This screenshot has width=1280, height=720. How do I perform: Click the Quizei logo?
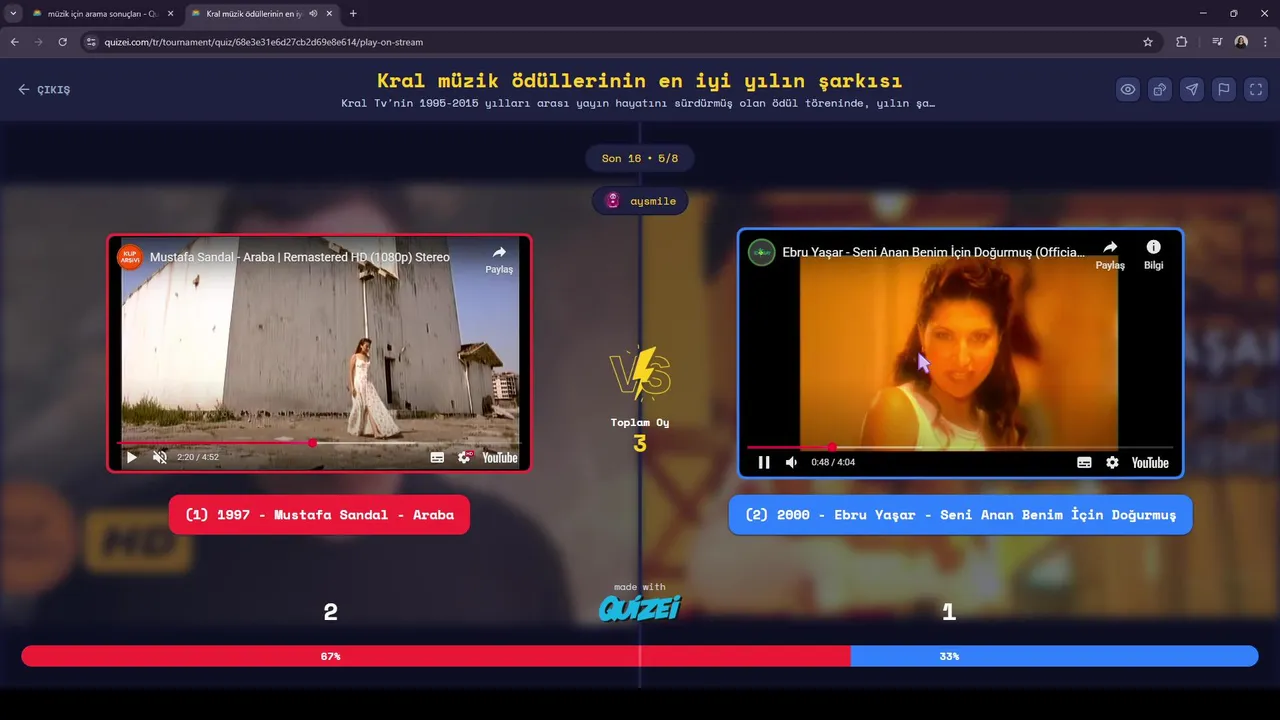pos(640,607)
